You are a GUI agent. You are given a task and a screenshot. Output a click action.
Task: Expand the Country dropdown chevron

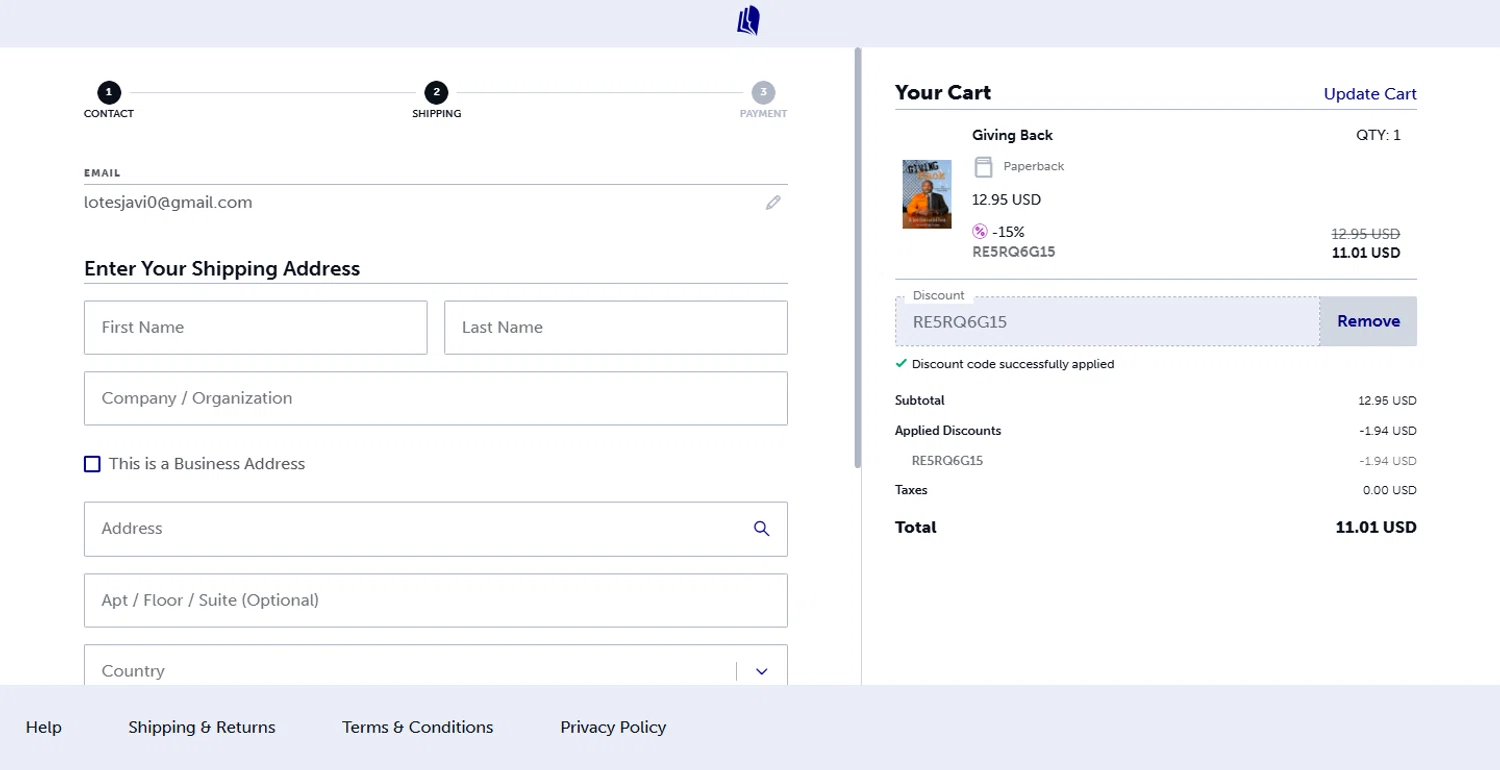coord(762,671)
